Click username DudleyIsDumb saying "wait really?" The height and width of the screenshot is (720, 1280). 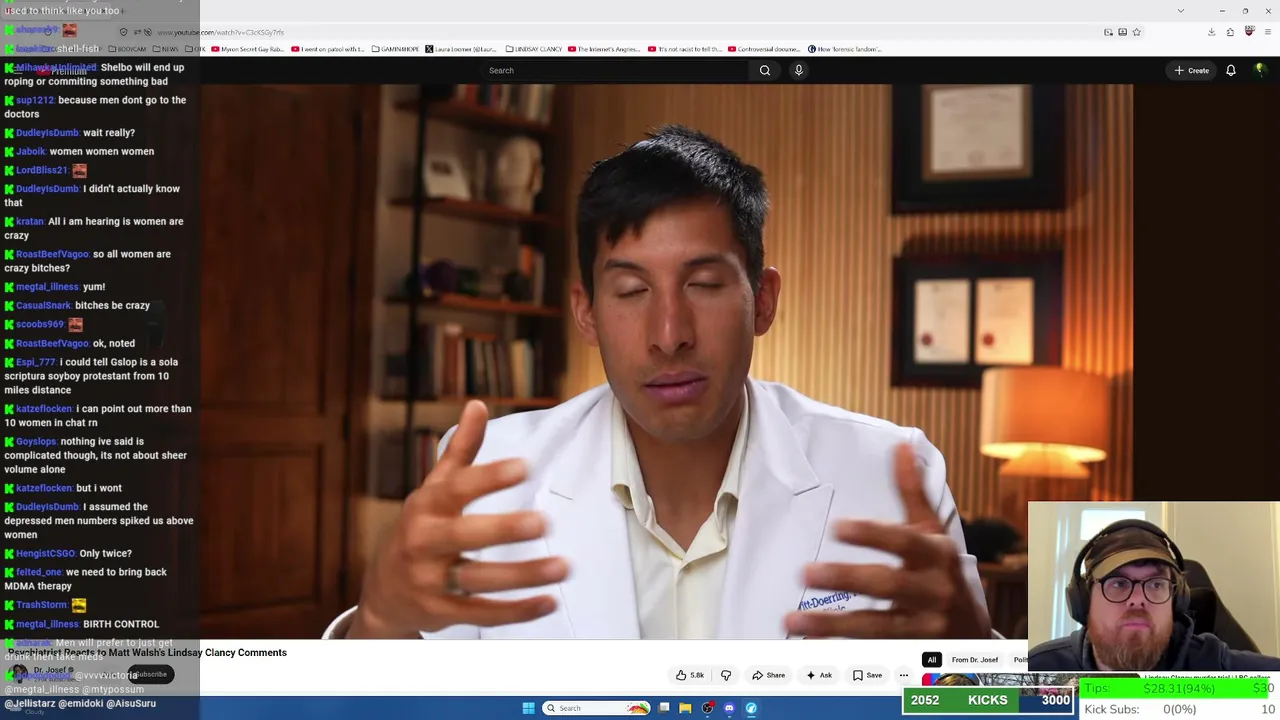click(47, 133)
